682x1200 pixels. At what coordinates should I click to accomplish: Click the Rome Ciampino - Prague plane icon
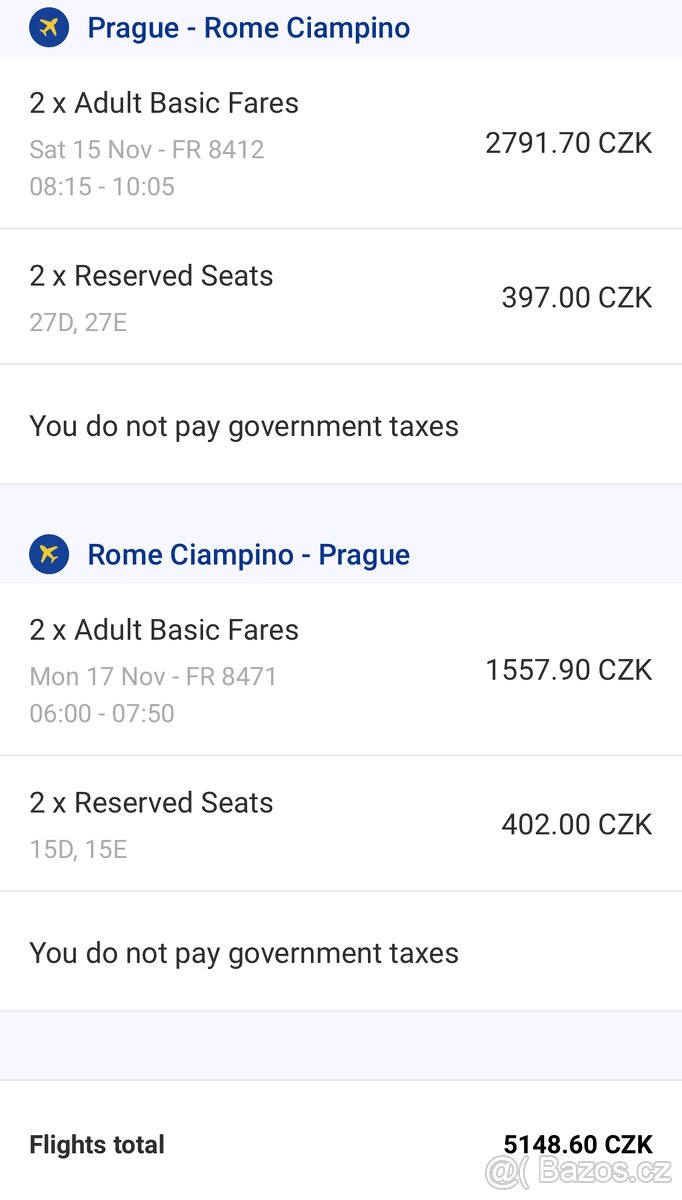pos(49,554)
